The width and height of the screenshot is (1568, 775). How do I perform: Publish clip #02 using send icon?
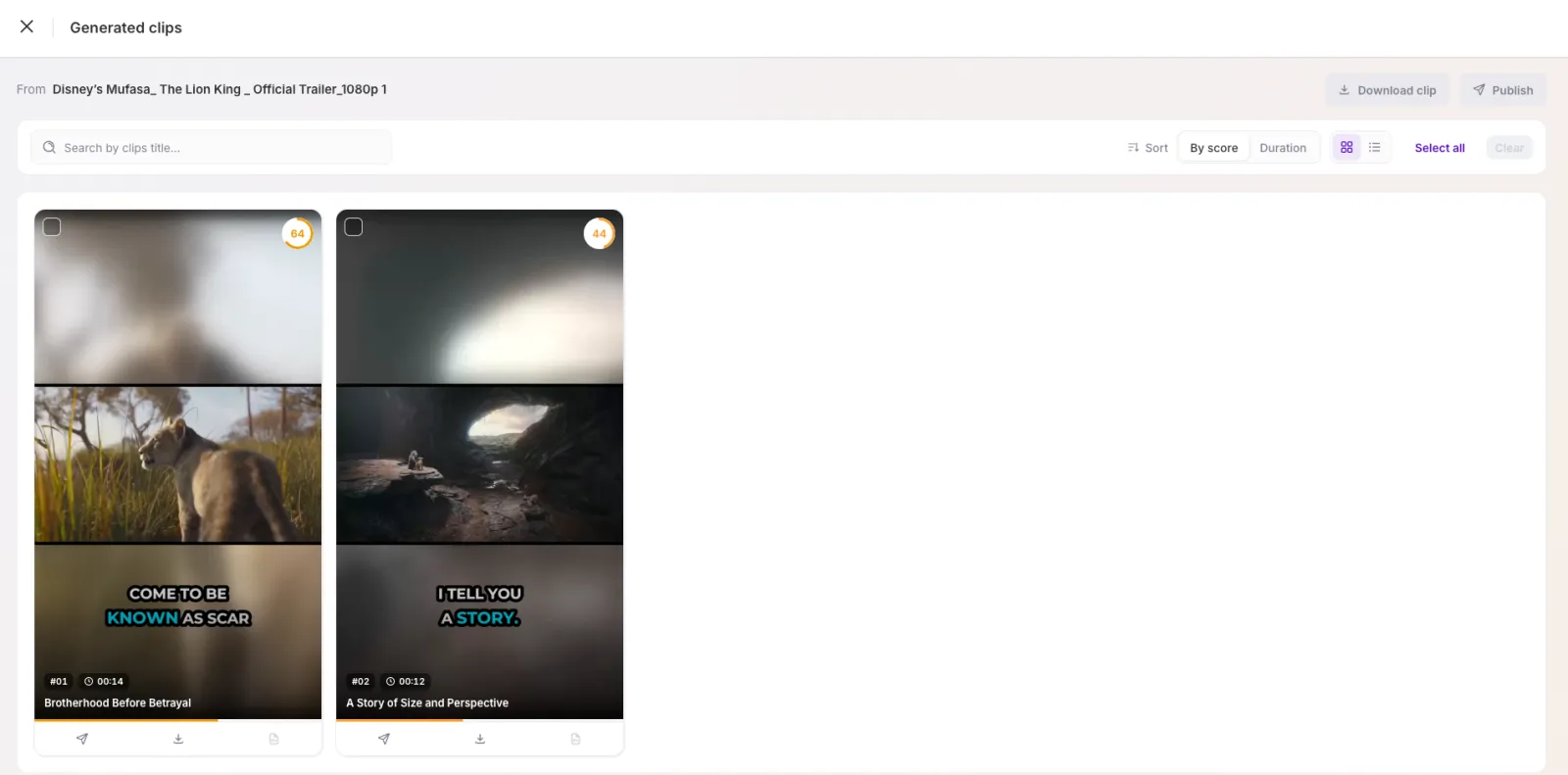(384, 739)
